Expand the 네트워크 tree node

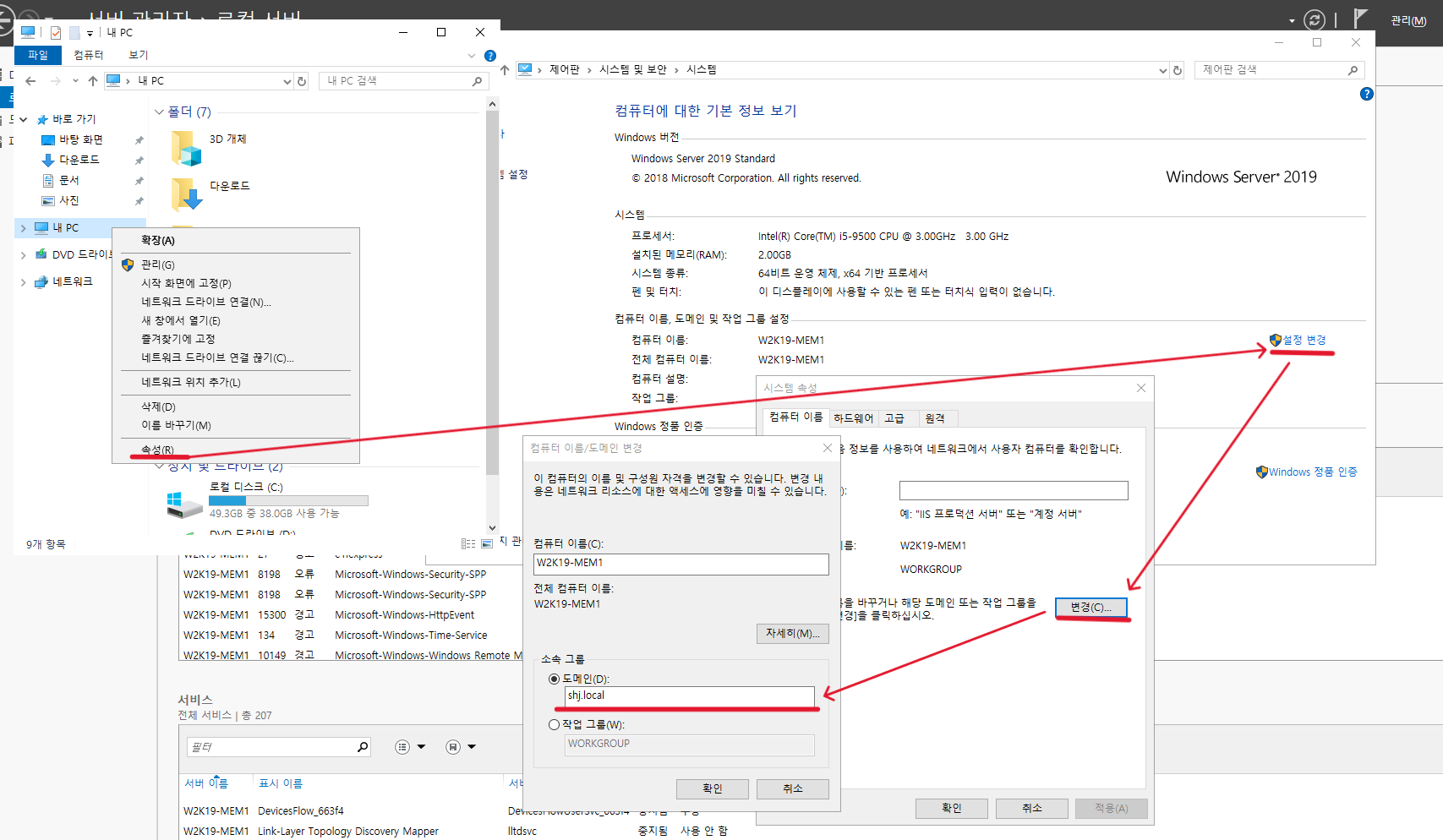[23, 283]
